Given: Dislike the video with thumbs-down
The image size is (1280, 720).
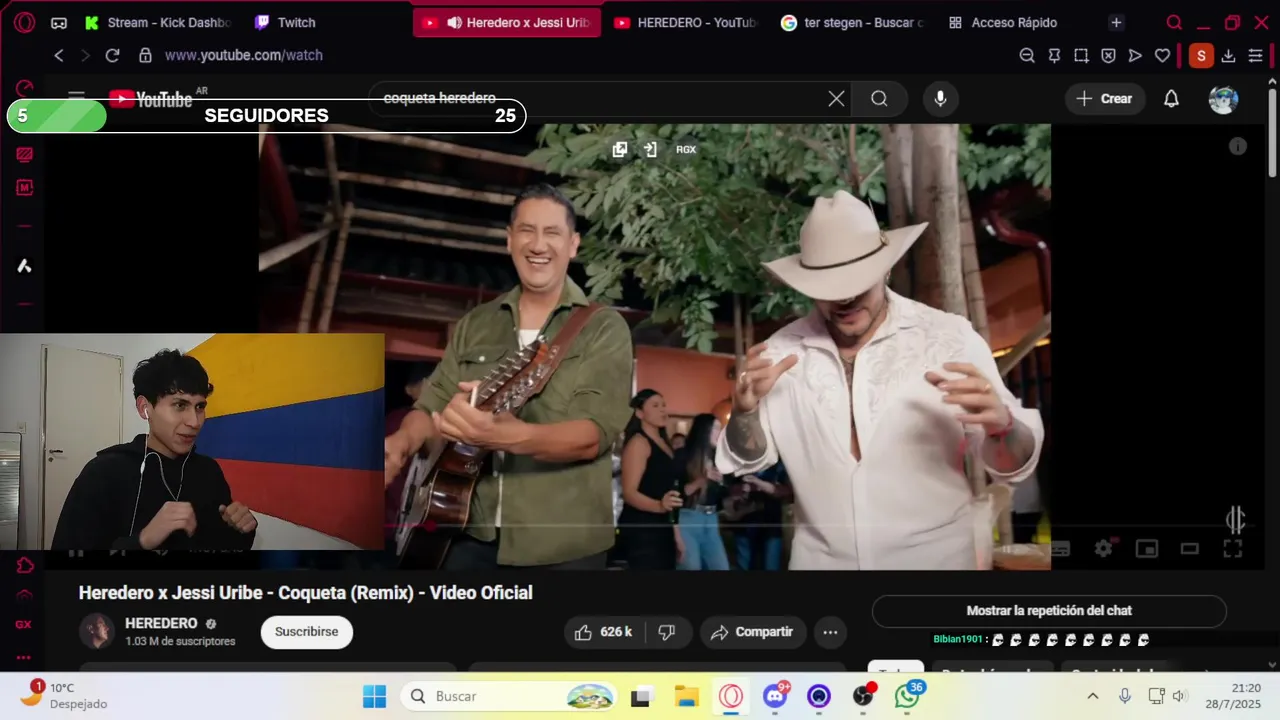Looking at the screenshot, I should tap(667, 632).
